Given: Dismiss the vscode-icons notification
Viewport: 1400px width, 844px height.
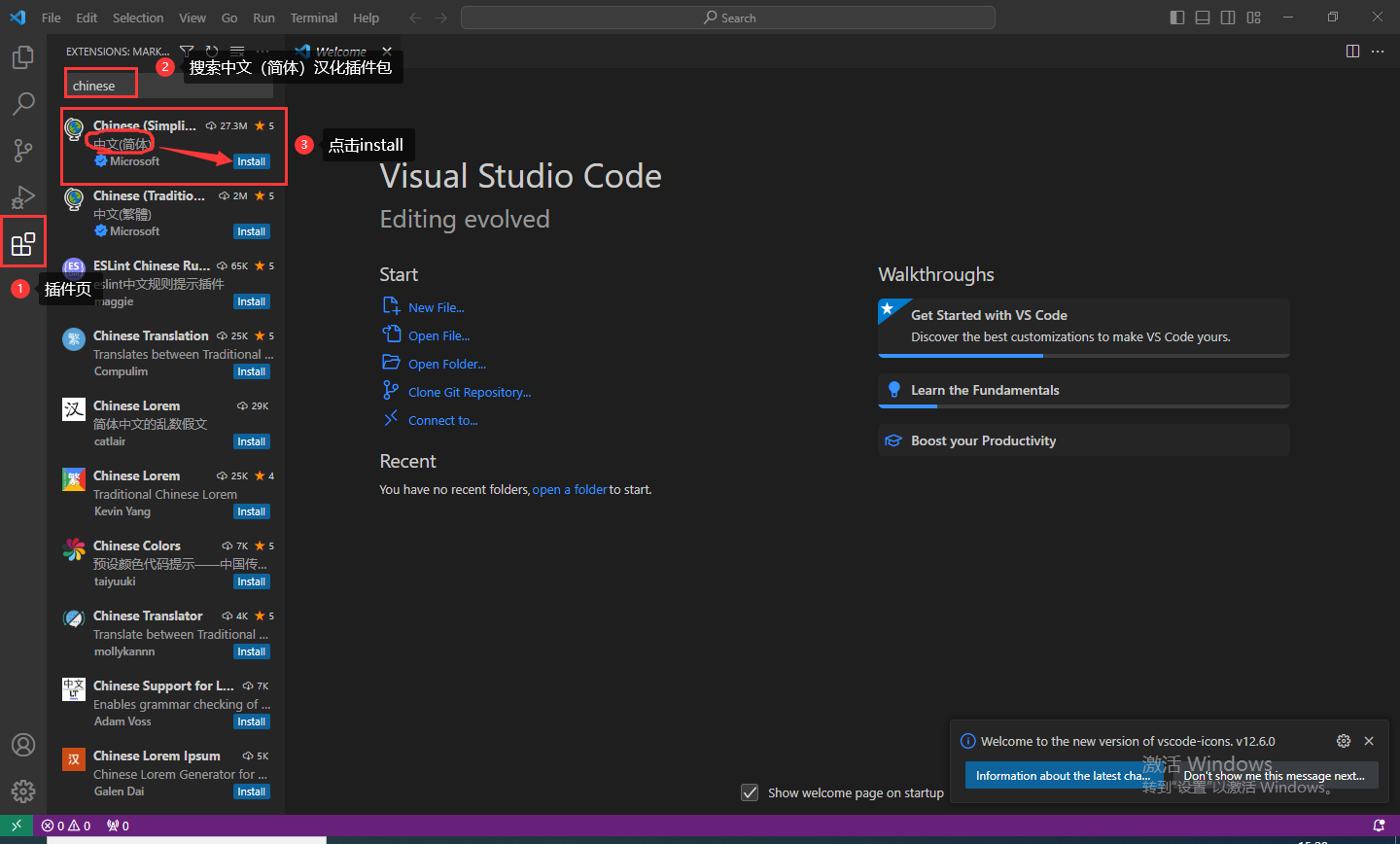Looking at the screenshot, I should click(1369, 741).
